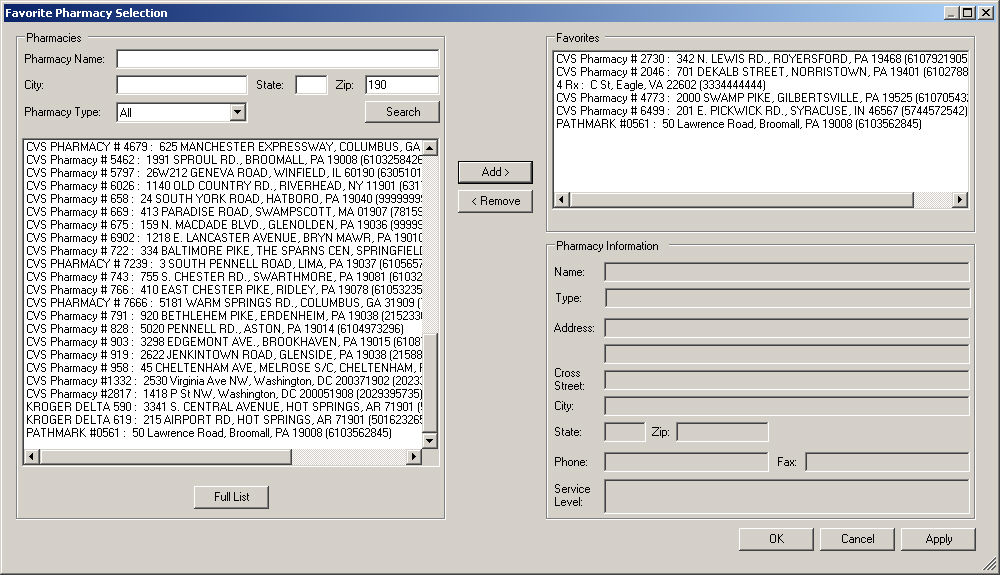1000x575 pixels.
Task: Click the pharmacies list scroll right arrow
Action: point(414,456)
